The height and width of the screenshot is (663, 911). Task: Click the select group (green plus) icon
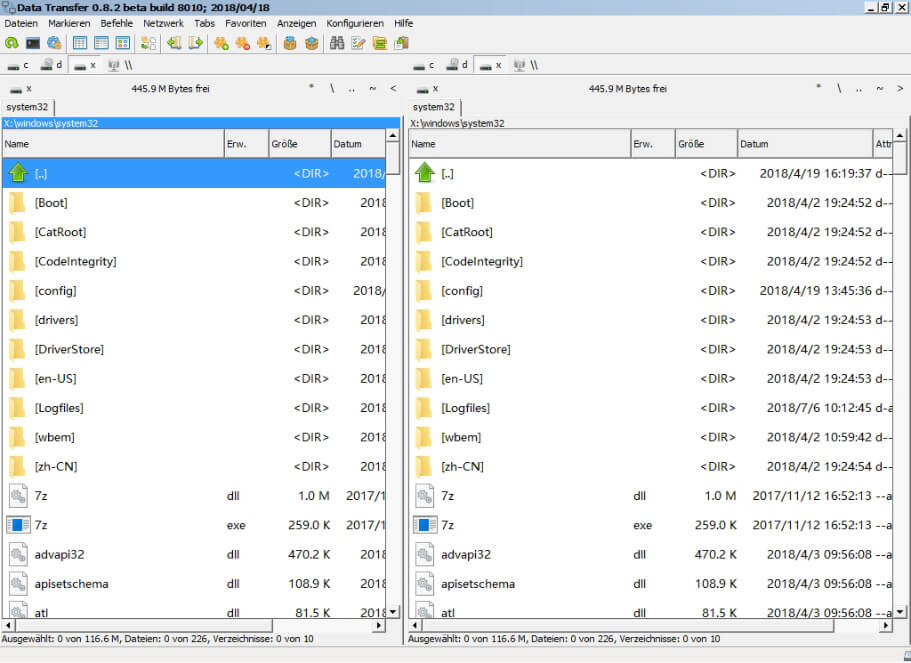(x=221, y=43)
